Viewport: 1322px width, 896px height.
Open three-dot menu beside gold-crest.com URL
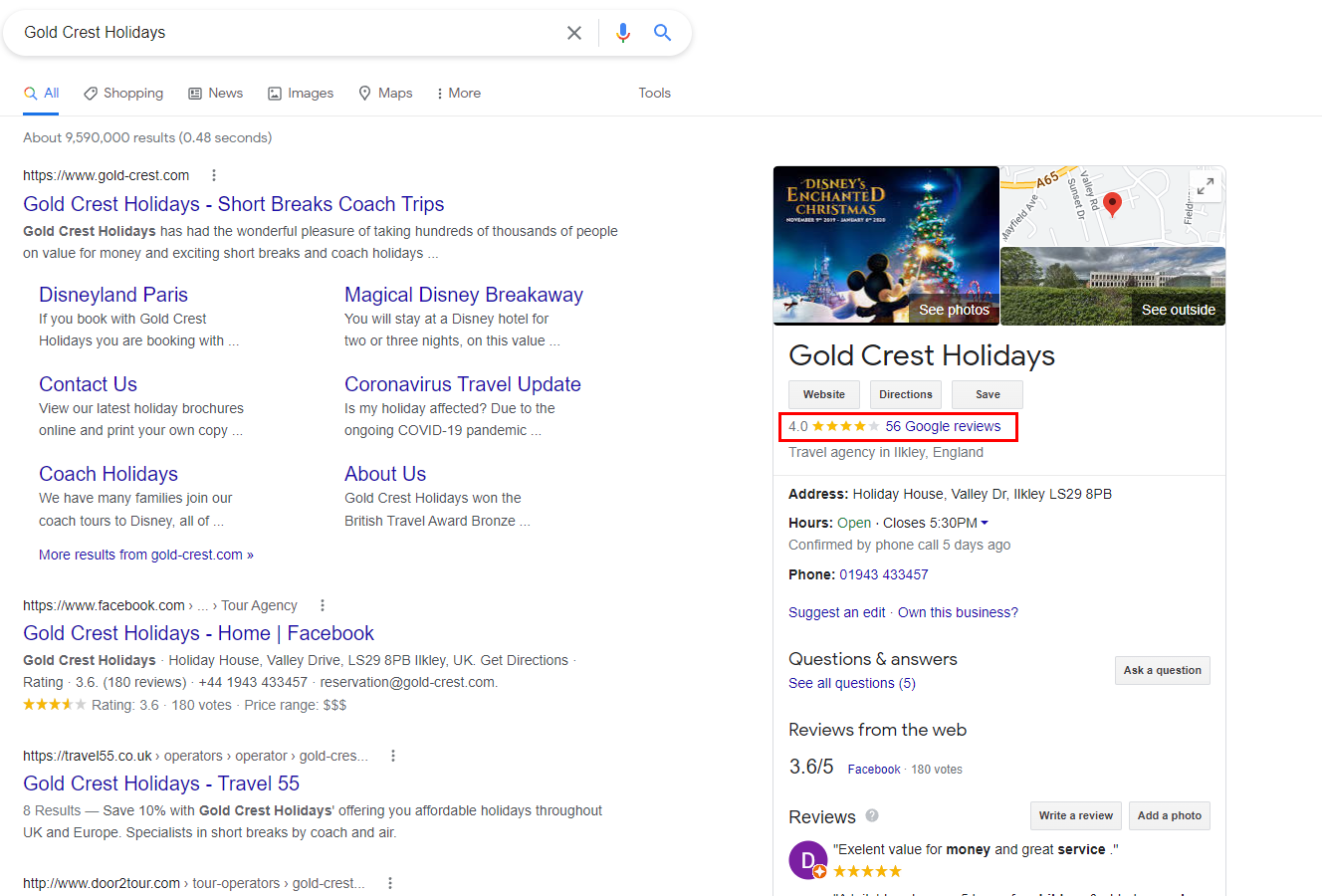point(213,175)
